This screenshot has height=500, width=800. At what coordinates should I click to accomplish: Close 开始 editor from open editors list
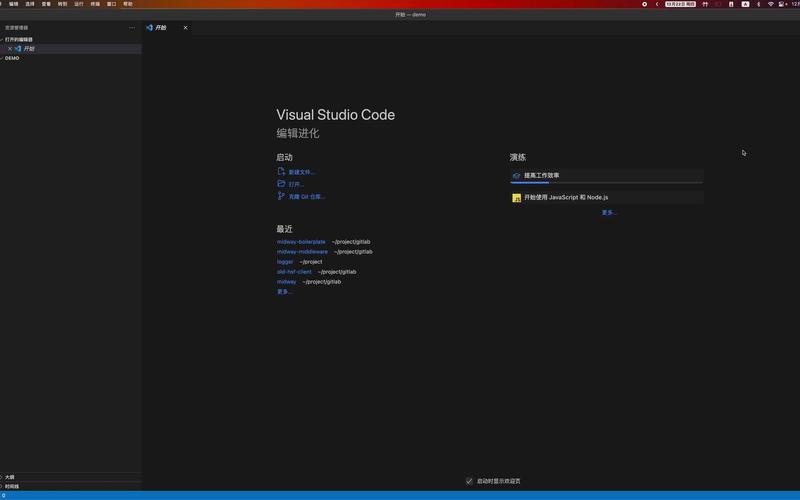click(10, 48)
